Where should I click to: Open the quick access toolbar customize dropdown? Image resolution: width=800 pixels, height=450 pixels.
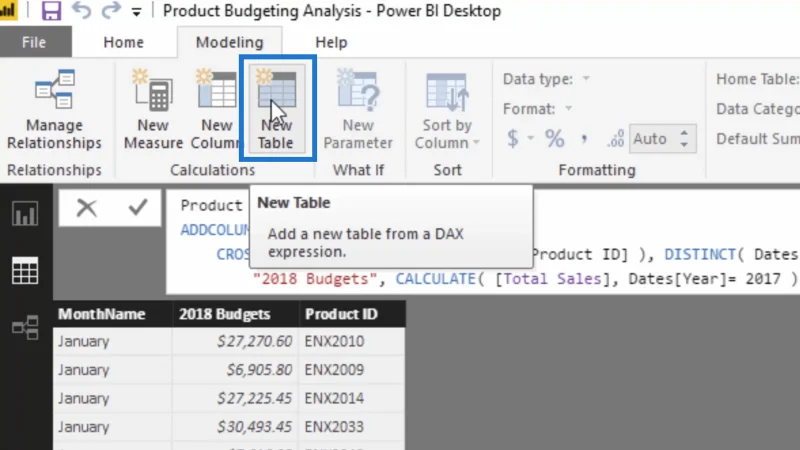(x=136, y=12)
